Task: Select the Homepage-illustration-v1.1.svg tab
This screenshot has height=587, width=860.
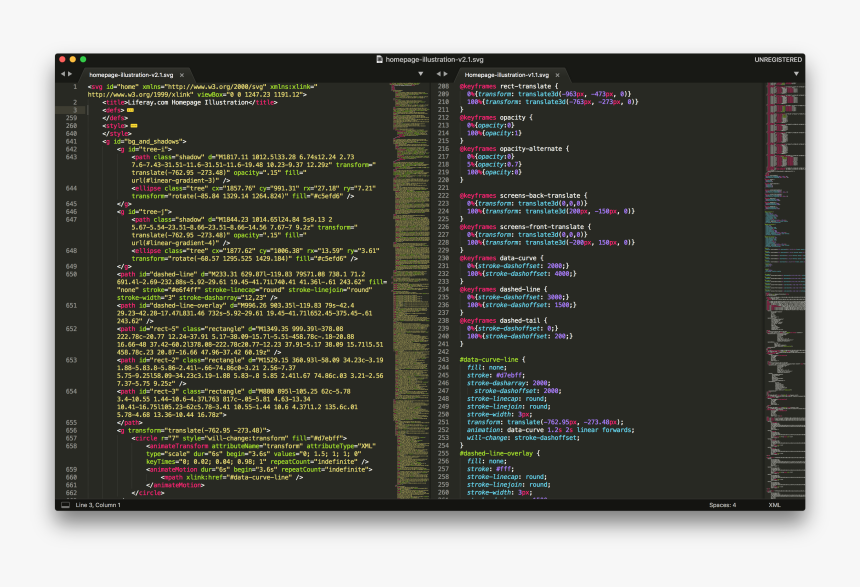Action: point(504,74)
